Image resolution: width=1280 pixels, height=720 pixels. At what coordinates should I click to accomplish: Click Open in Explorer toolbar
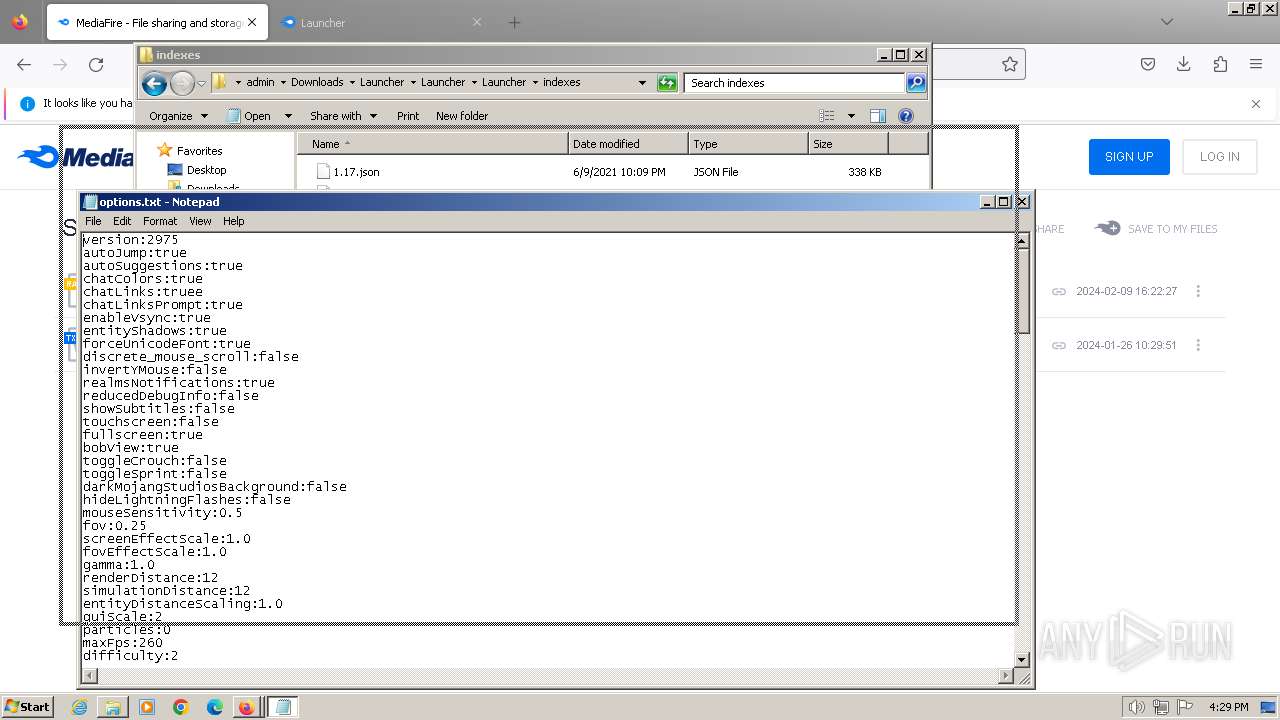pyautogui.click(x=249, y=116)
